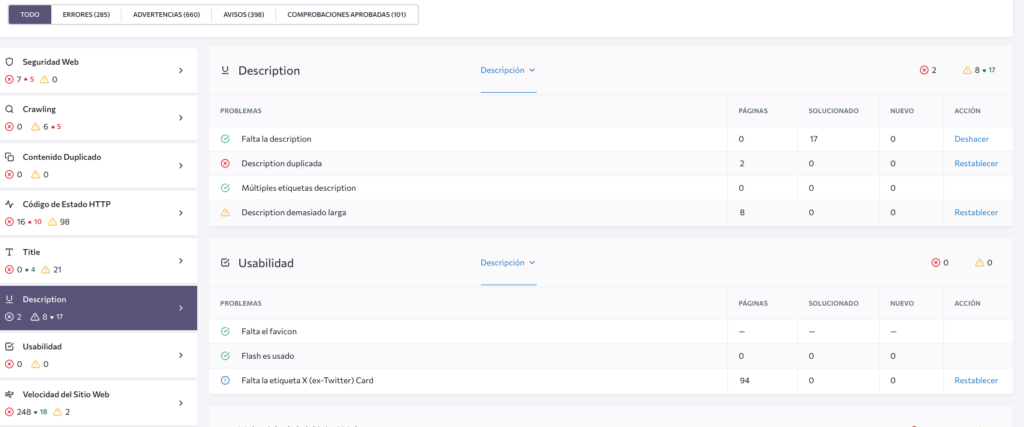Viewport: 1024px width, 427px height.
Task: Click the red error count icon in the Usabilidad header
Action: coord(935,262)
